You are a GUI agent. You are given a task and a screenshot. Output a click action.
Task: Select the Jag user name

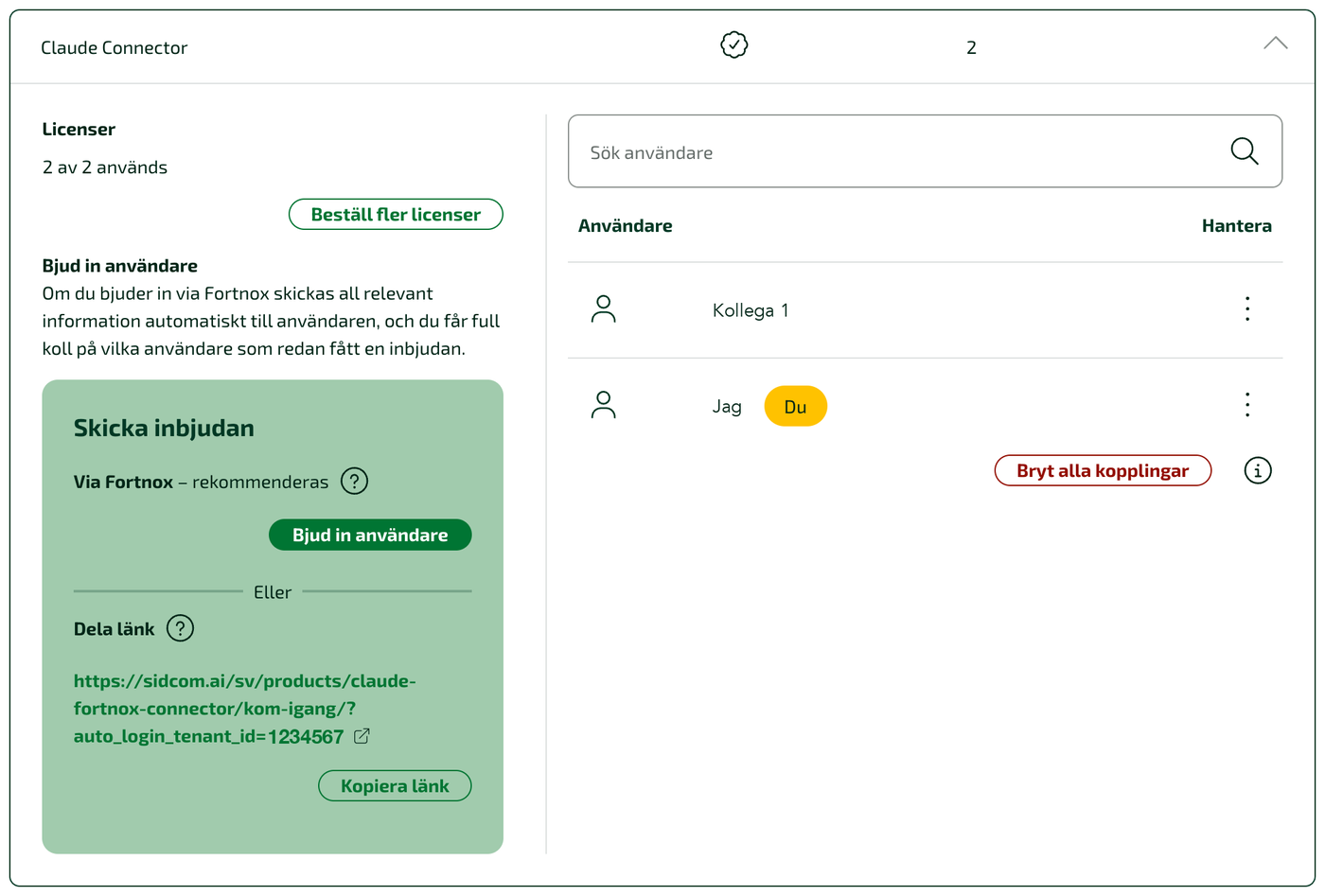[727, 407]
